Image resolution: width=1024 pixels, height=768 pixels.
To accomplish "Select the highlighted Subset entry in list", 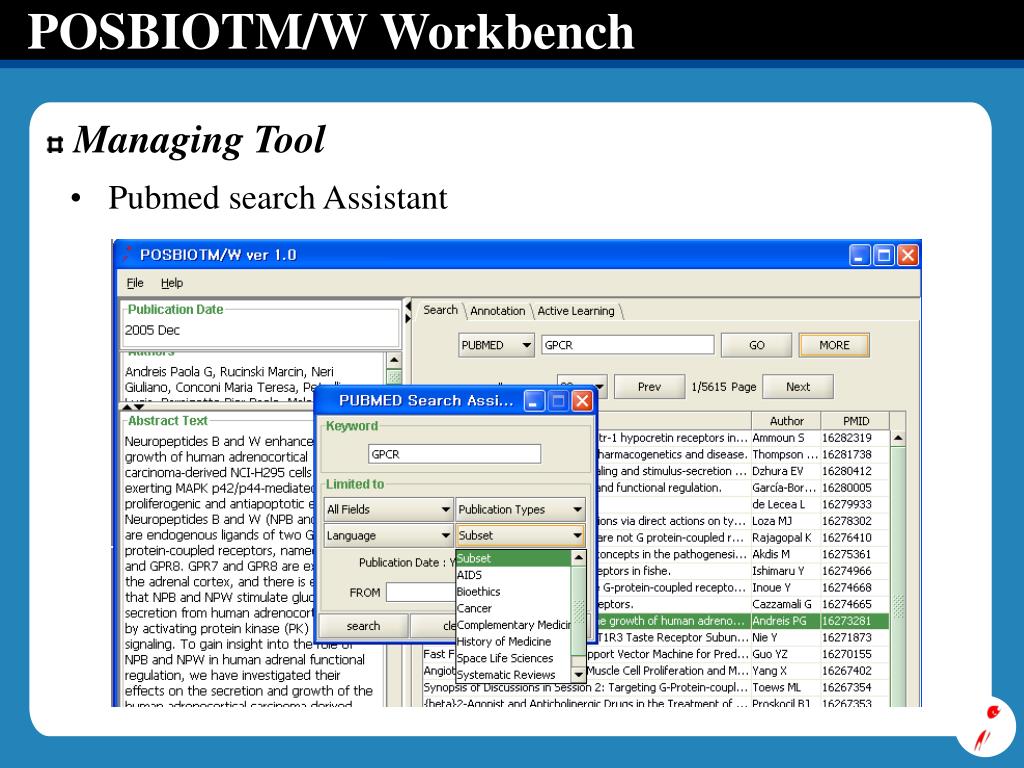I will [x=513, y=558].
